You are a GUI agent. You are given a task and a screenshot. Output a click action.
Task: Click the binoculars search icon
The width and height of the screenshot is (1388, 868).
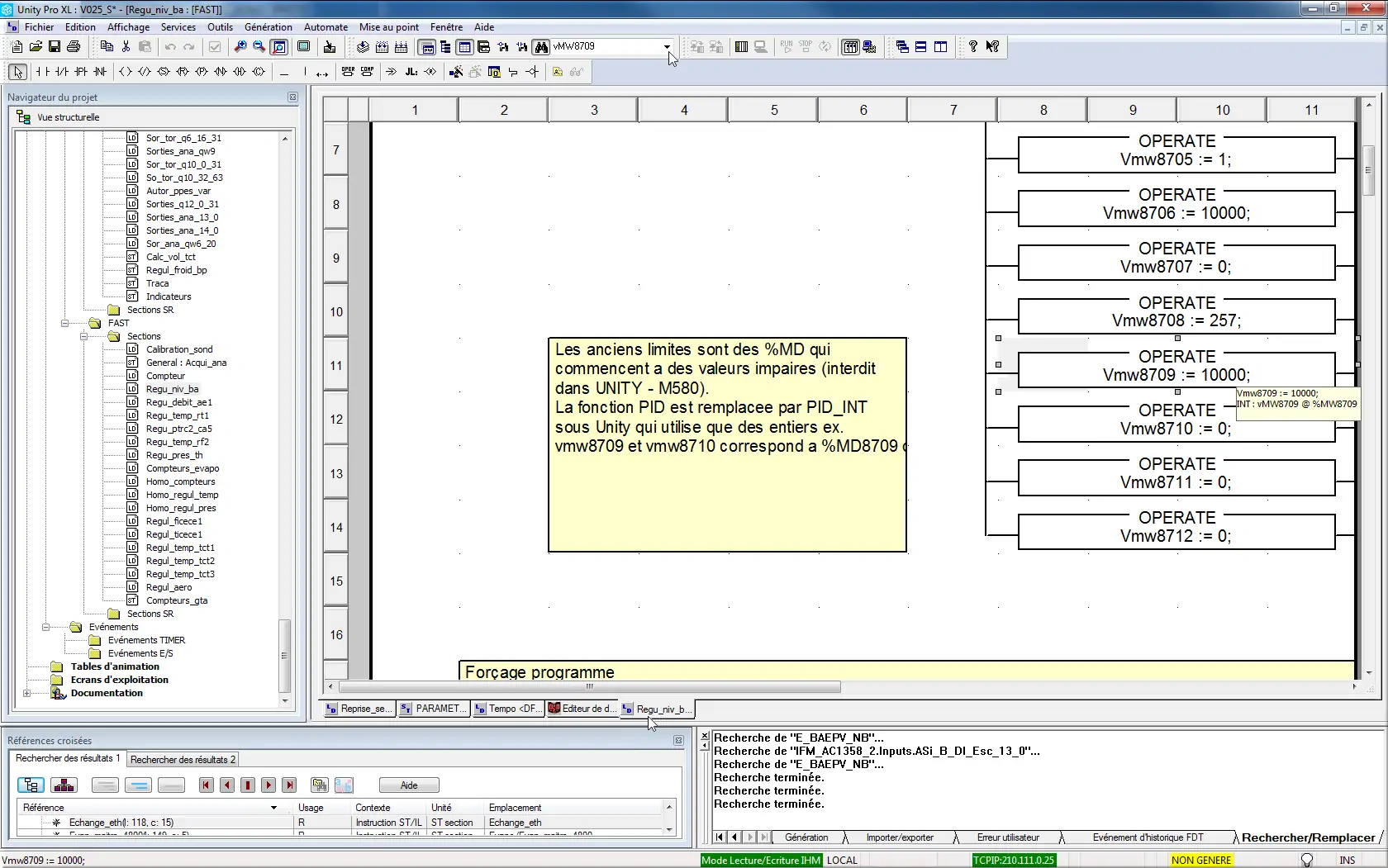[541, 47]
